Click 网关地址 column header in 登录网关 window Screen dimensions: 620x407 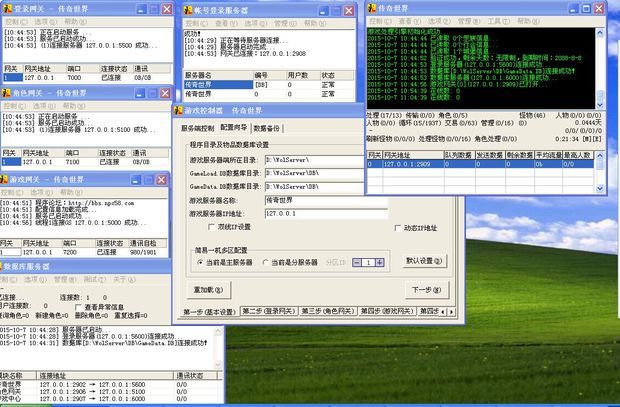[x=43, y=69]
